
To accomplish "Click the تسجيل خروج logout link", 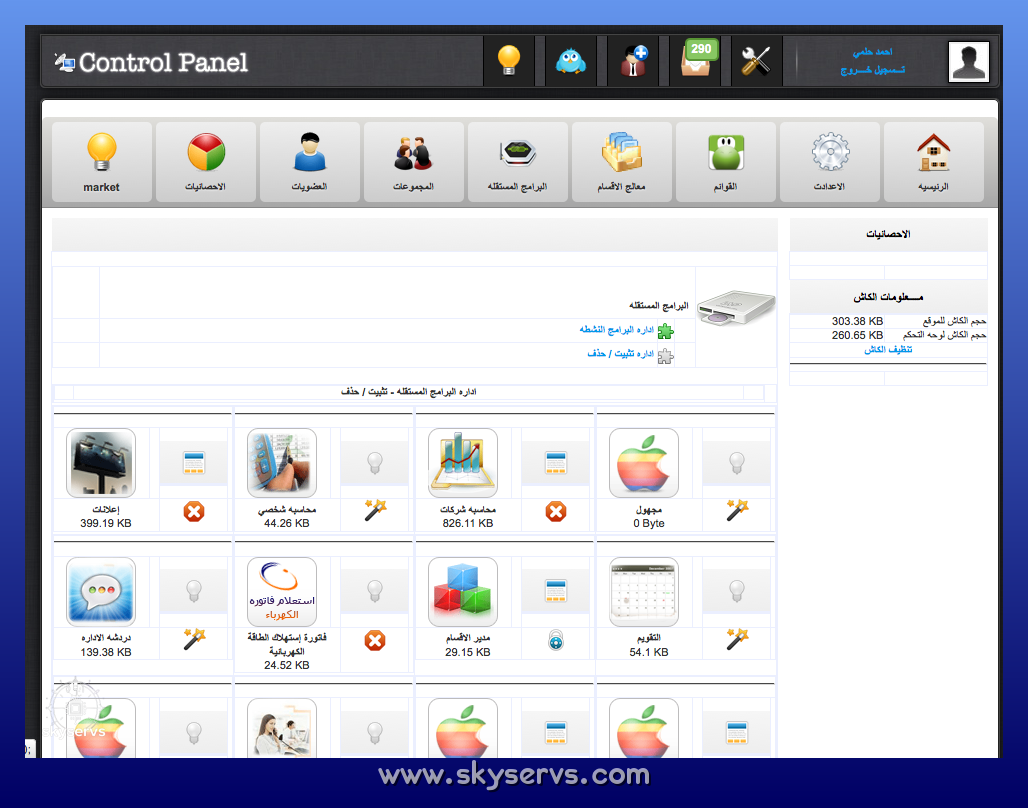I will [866, 71].
